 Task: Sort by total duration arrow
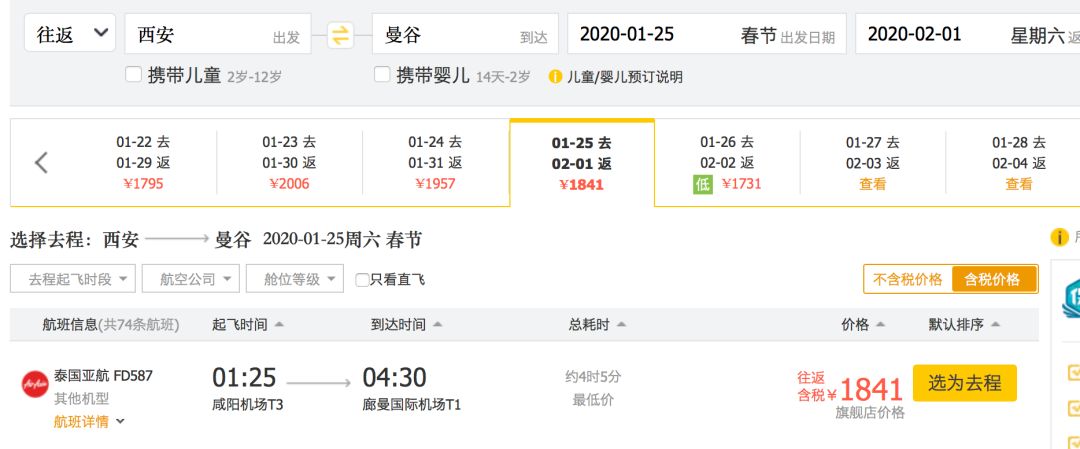(621, 325)
